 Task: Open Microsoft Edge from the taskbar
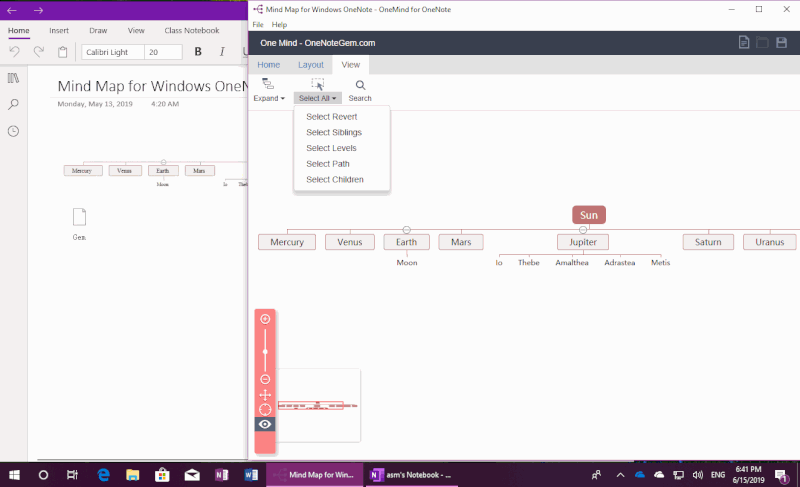click(x=104, y=475)
